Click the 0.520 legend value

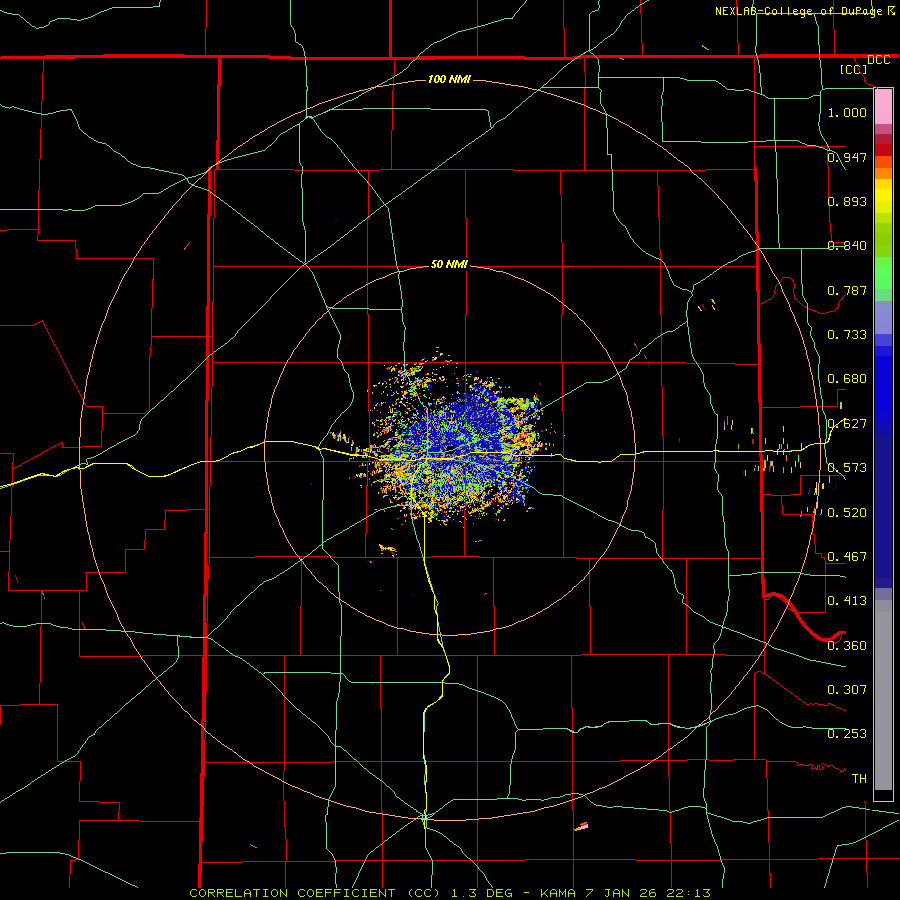[x=847, y=512]
